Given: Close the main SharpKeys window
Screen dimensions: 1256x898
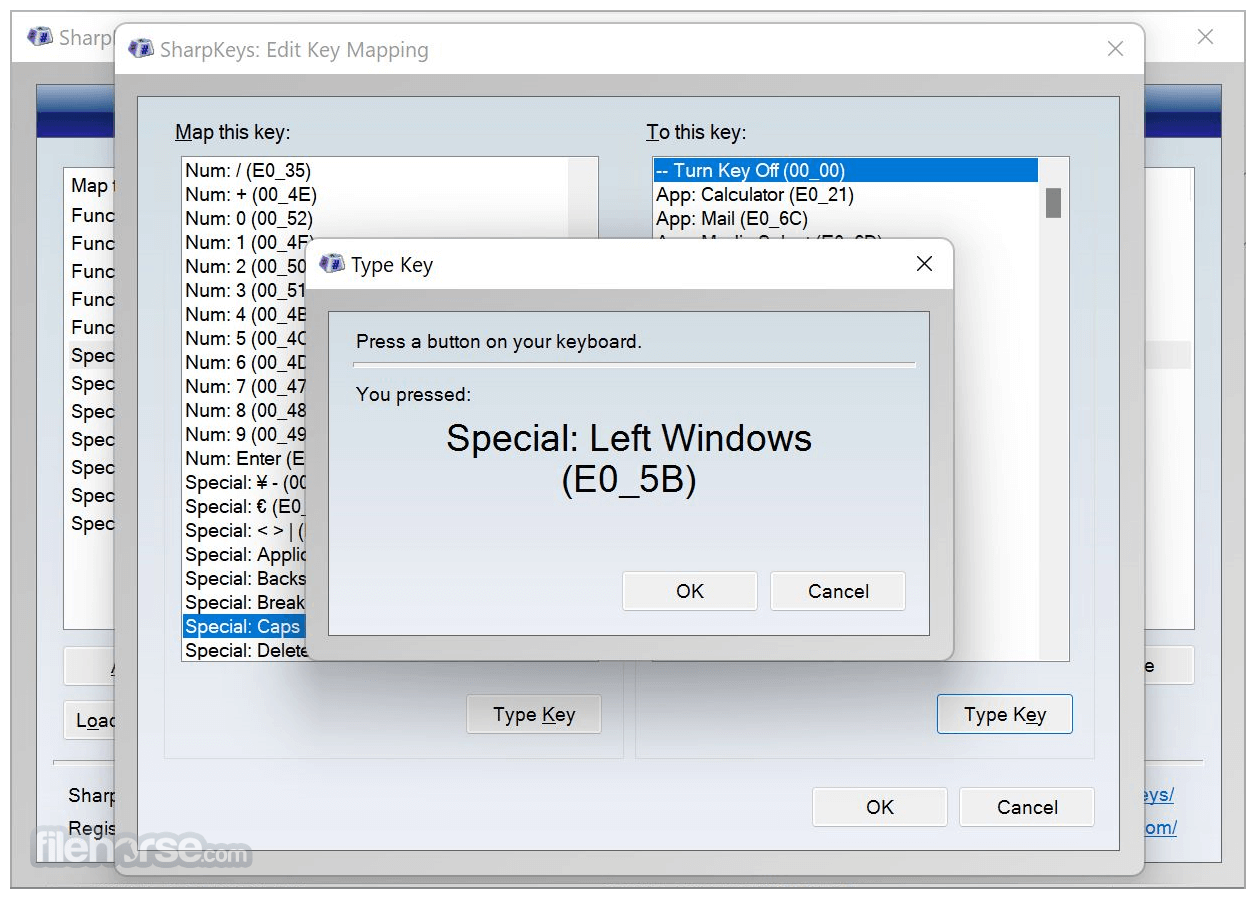Looking at the screenshot, I should pyautogui.click(x=1206, y=37).
